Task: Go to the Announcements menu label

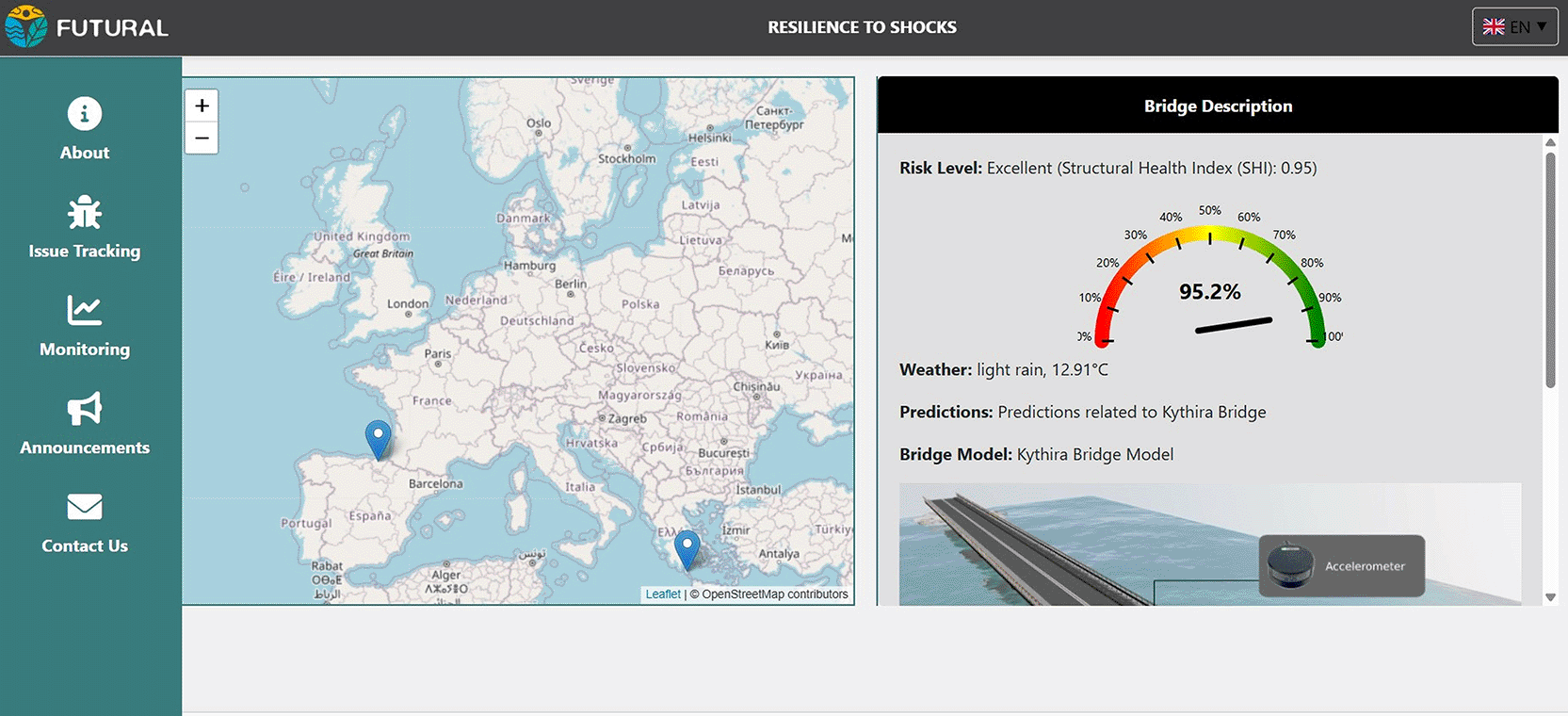Action: [x=85, y=447]
